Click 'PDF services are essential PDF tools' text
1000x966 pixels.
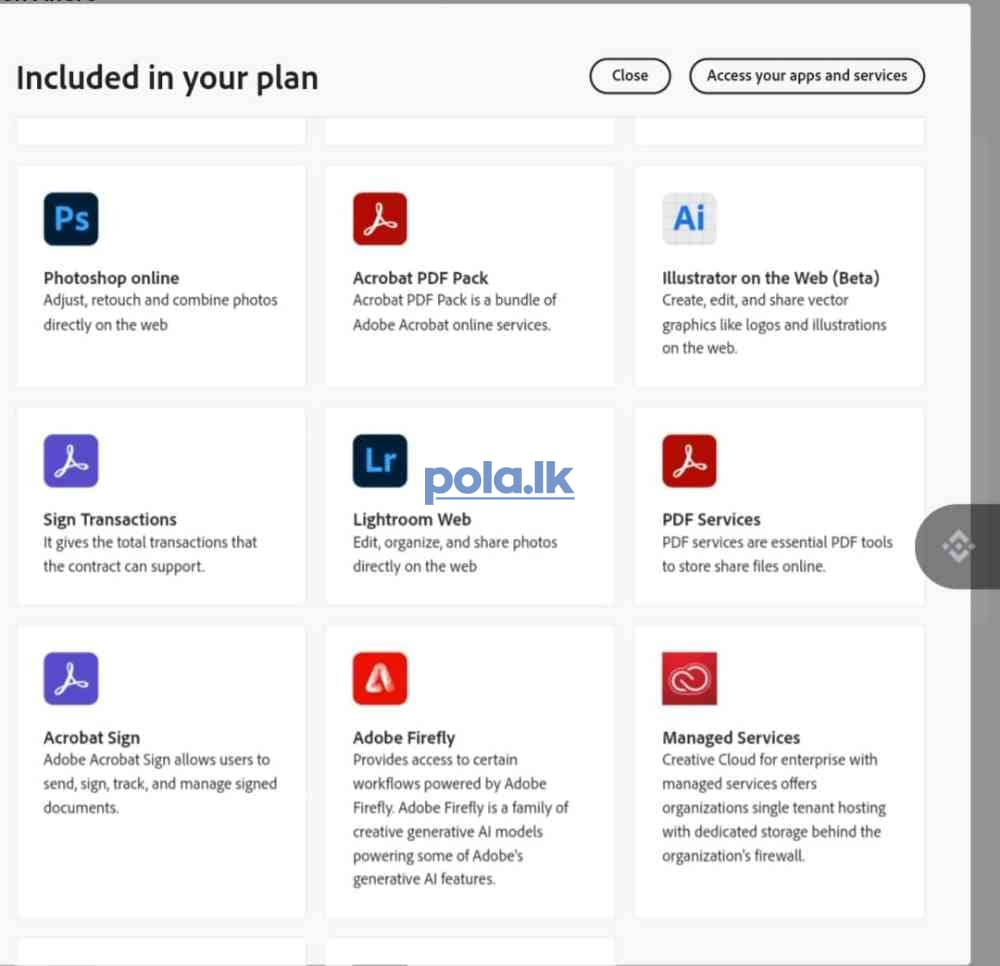[777, 554]
